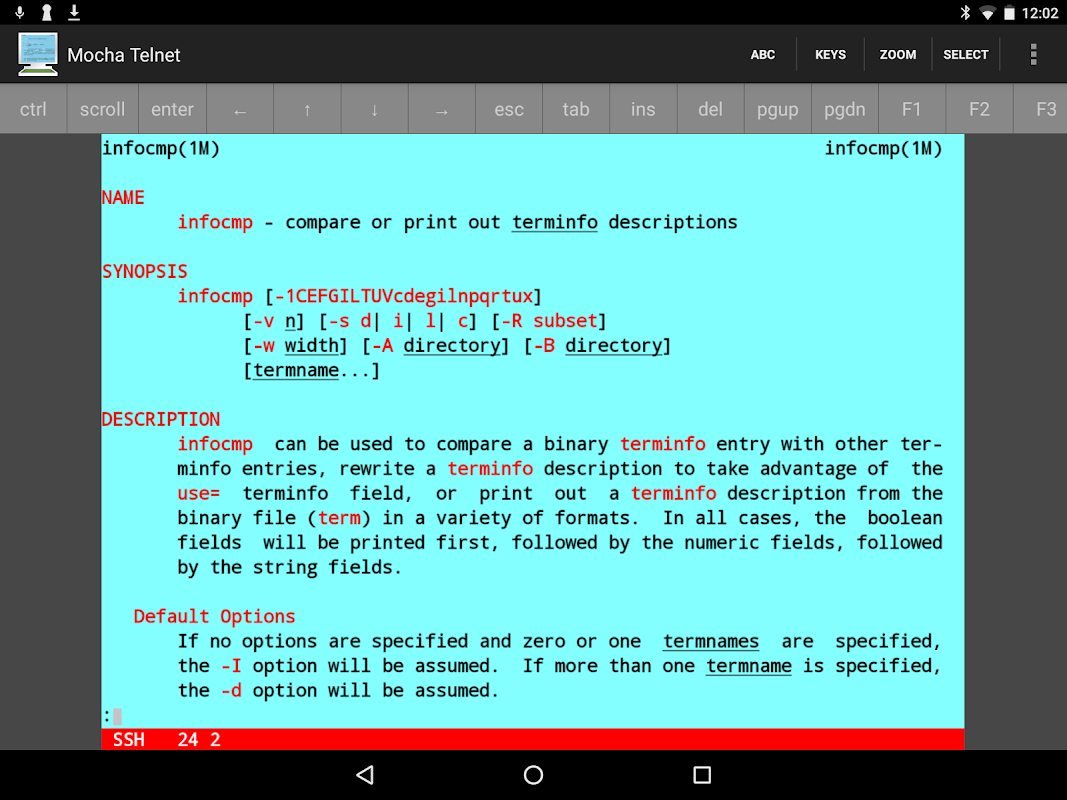The width and height of the screenshot is (1067, 800).
Task: Tap the top-right infocmp(1M) header
Action: pos(883,148)
